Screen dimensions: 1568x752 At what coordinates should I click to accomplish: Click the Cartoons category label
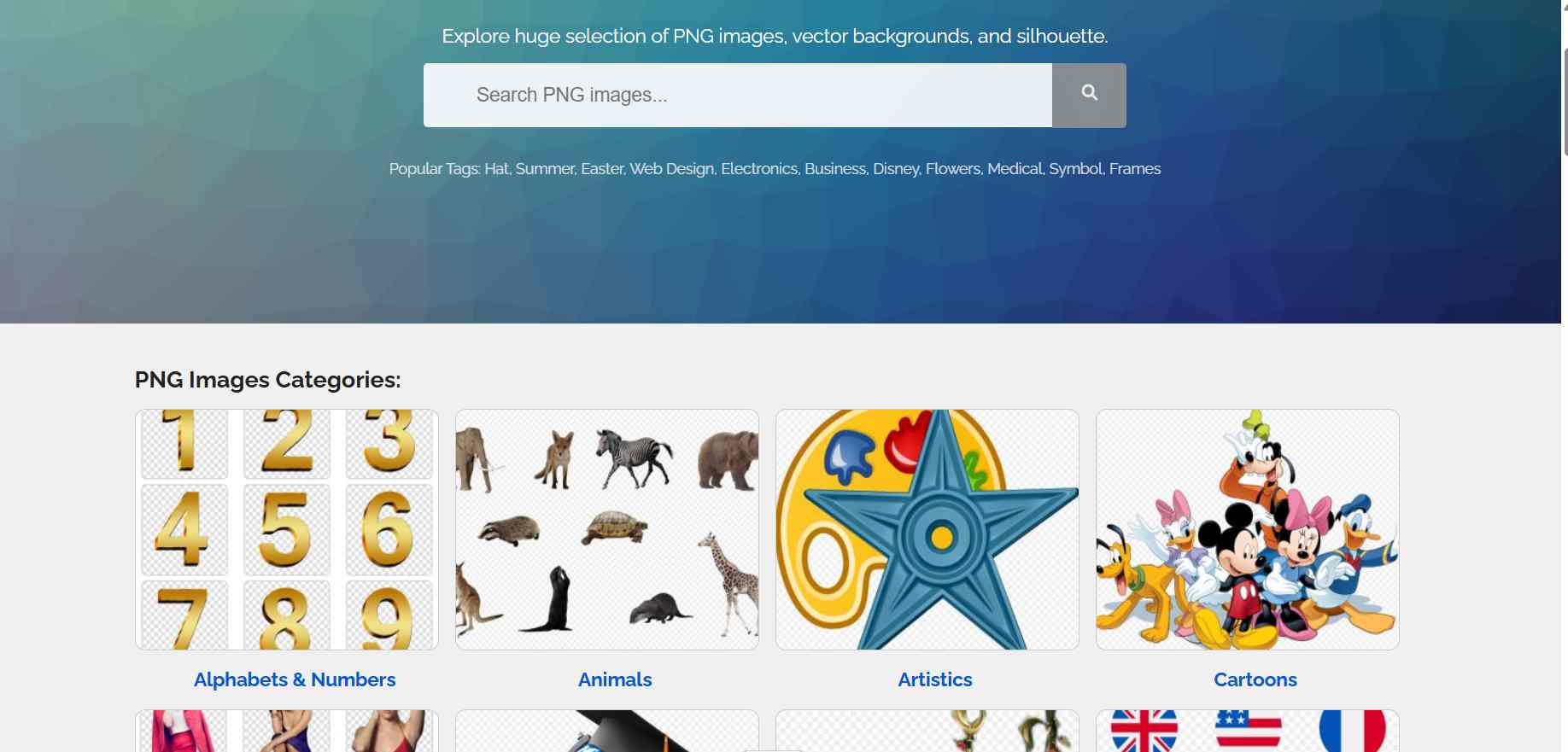[1255, 679]
